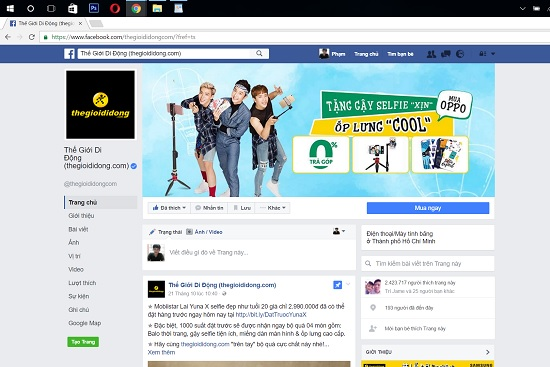
Task: Click the Lưu button
Action: pos(242,208)
